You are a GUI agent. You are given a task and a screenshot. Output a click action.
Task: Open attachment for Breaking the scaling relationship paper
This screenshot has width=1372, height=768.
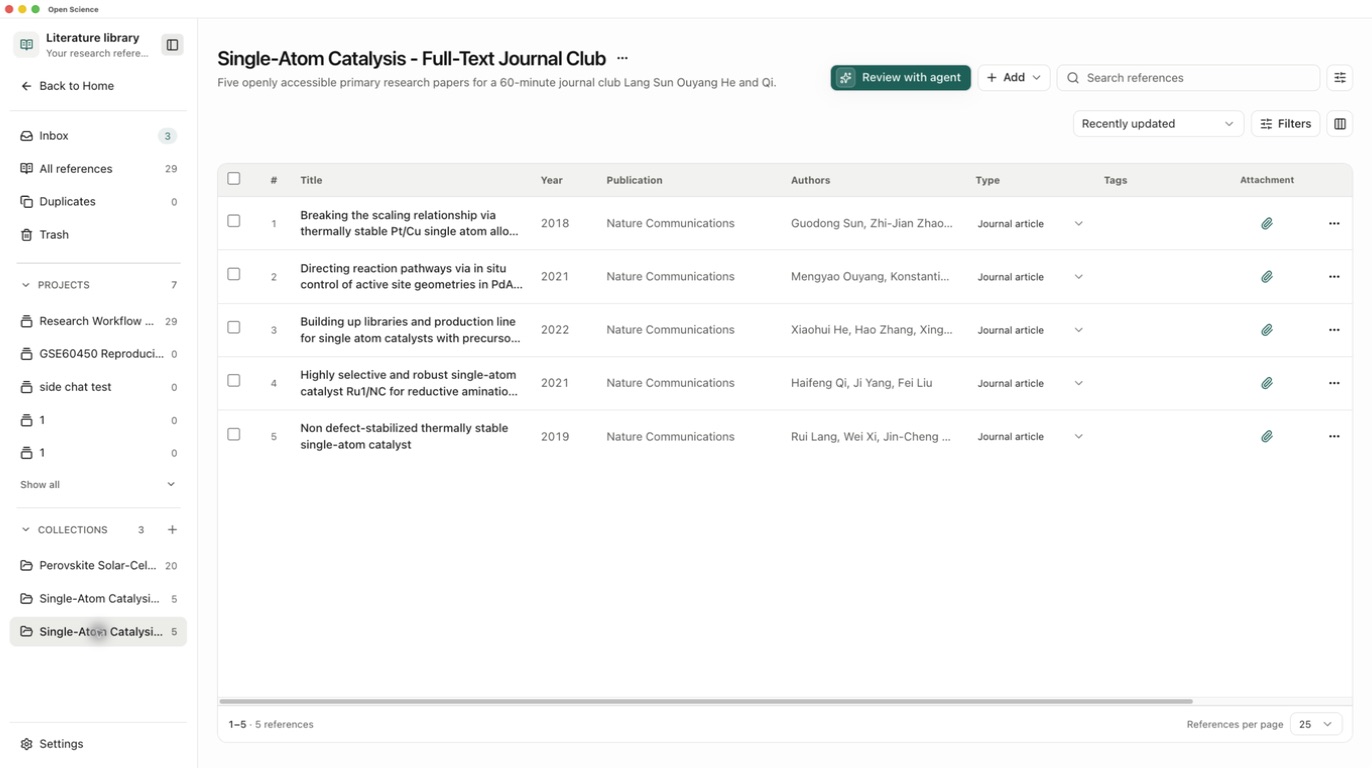click(x=1267, y=224)
